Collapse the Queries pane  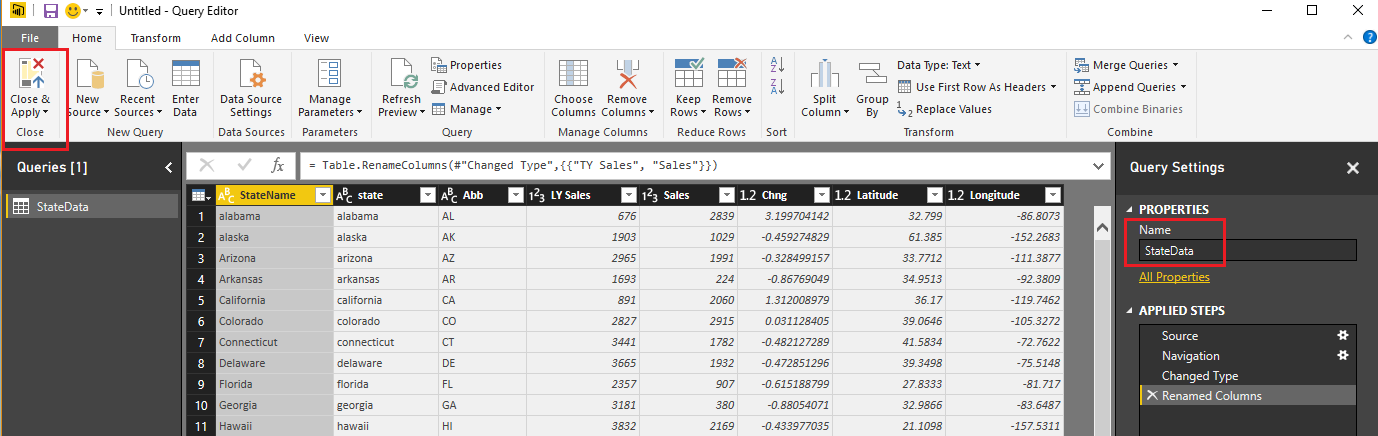[x=168, y=168]
